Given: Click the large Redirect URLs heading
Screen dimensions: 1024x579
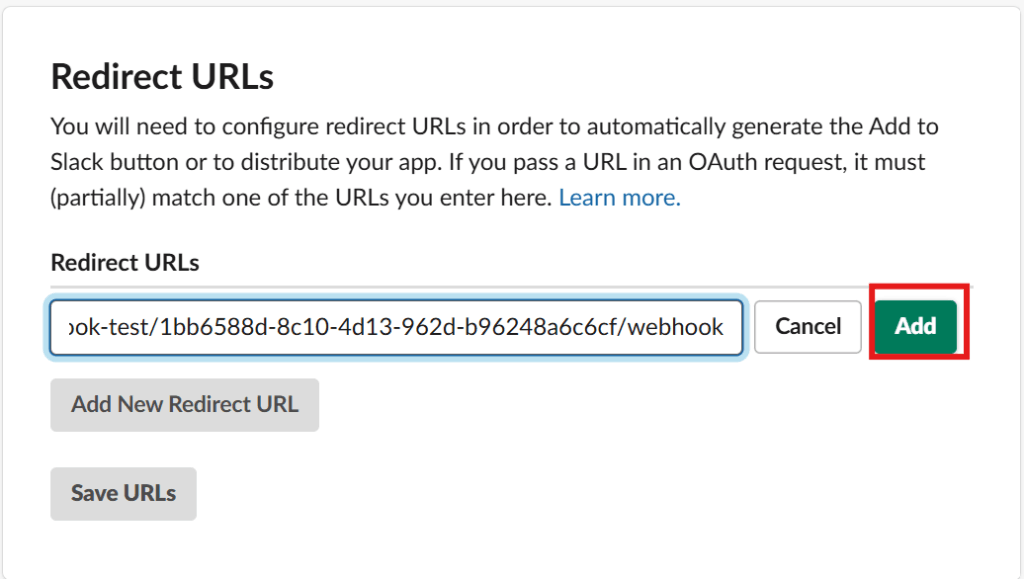Looking at the screenshot, I should [x=162, y=77].
